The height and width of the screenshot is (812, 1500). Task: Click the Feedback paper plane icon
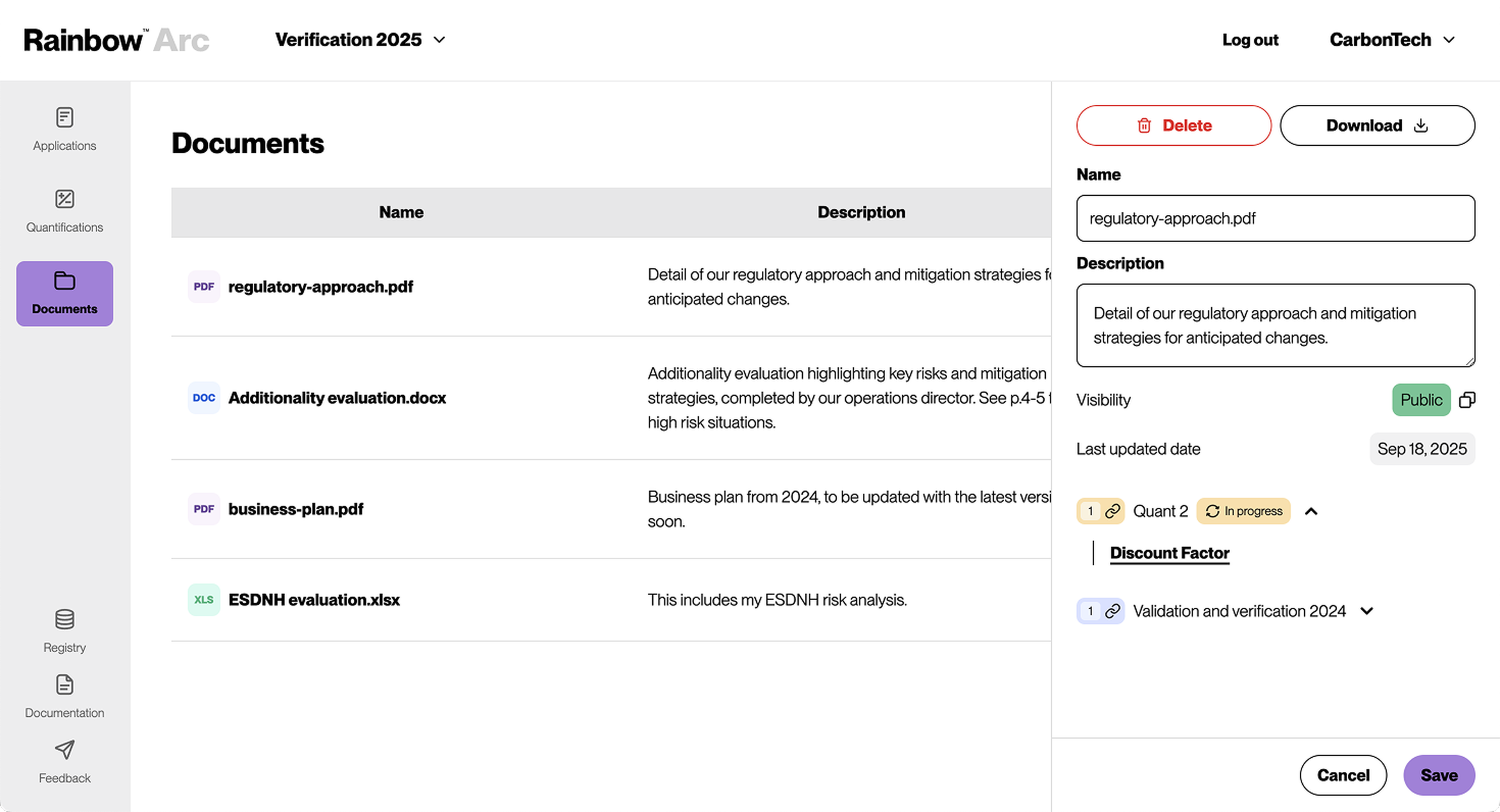coord(64,750)
